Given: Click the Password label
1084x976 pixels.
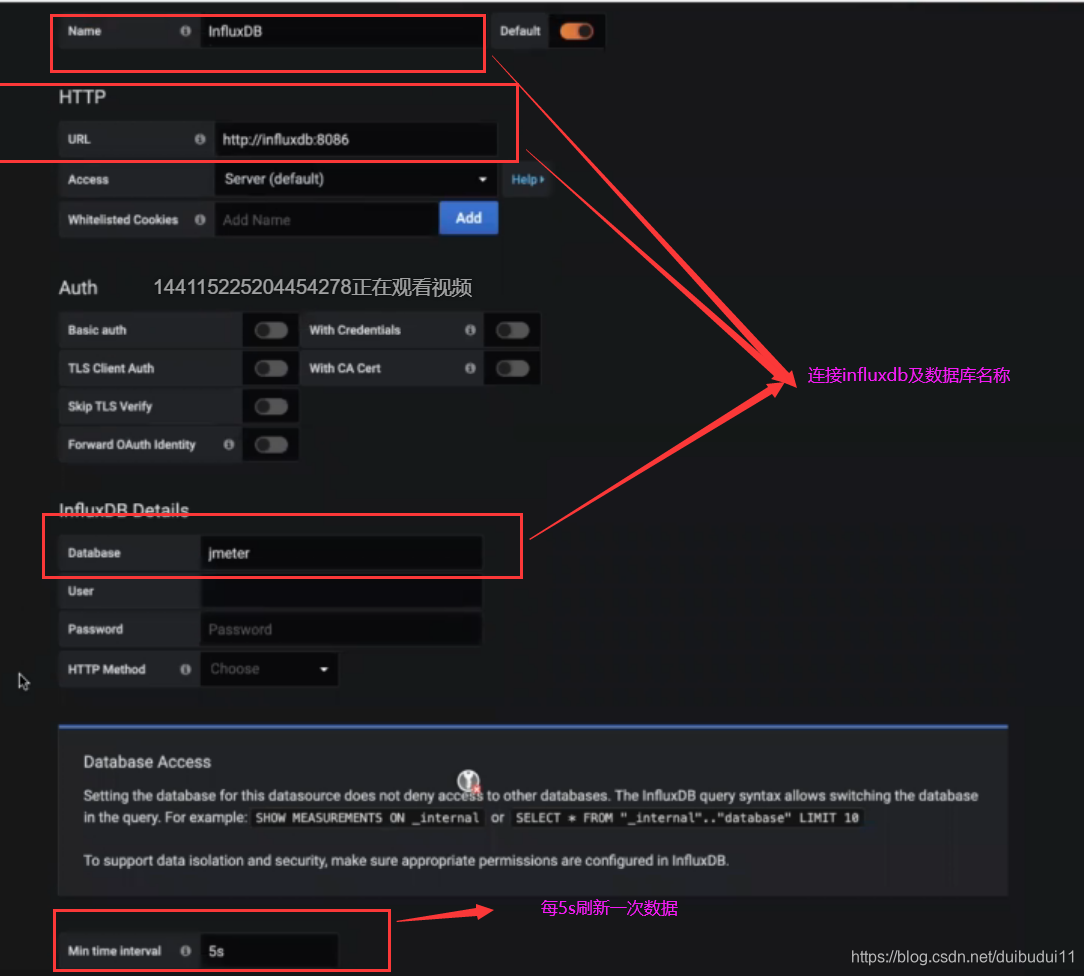Looking at the screenshot, I should click(95, 630).
